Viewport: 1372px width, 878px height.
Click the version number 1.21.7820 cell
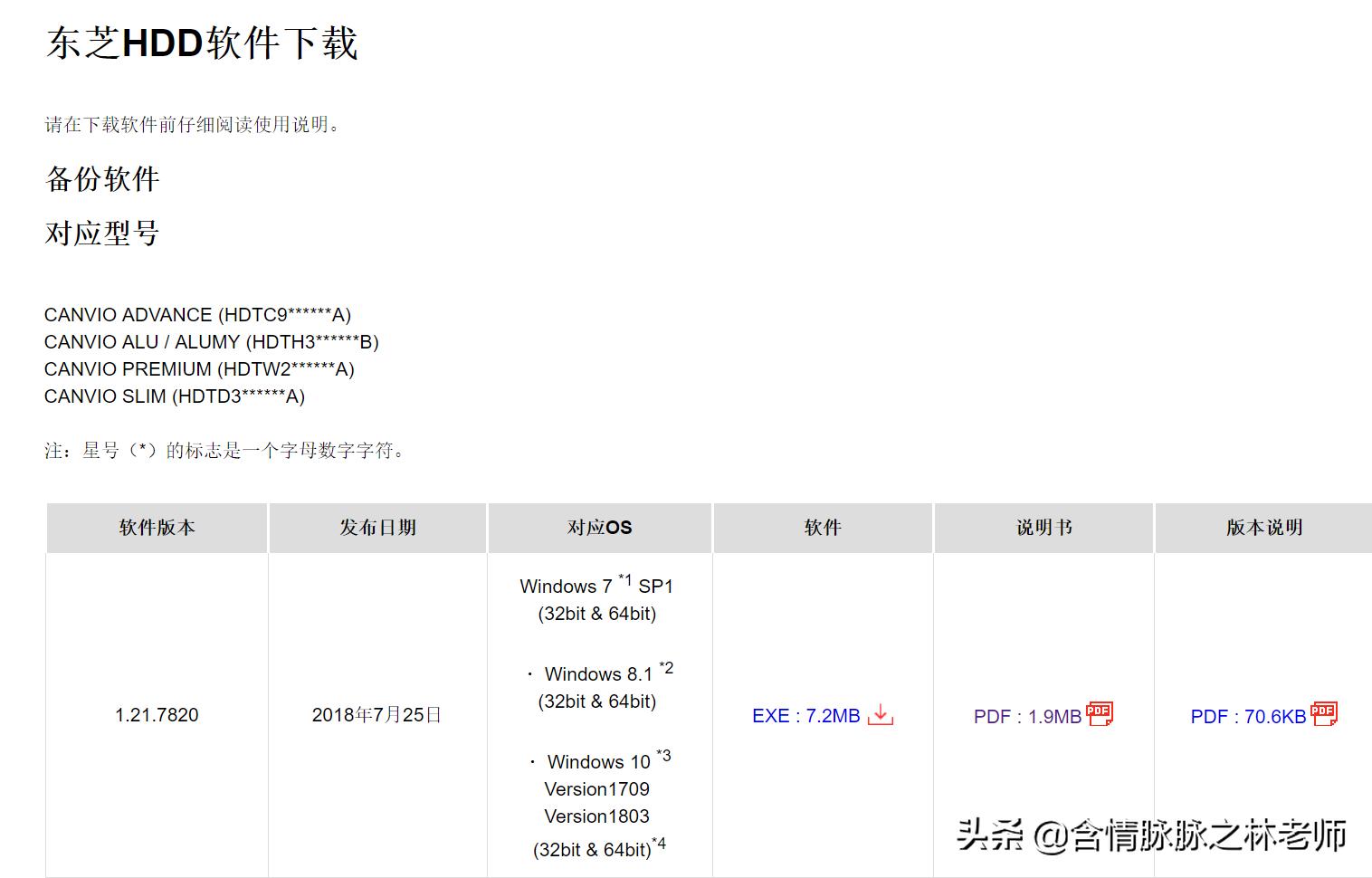156,715
